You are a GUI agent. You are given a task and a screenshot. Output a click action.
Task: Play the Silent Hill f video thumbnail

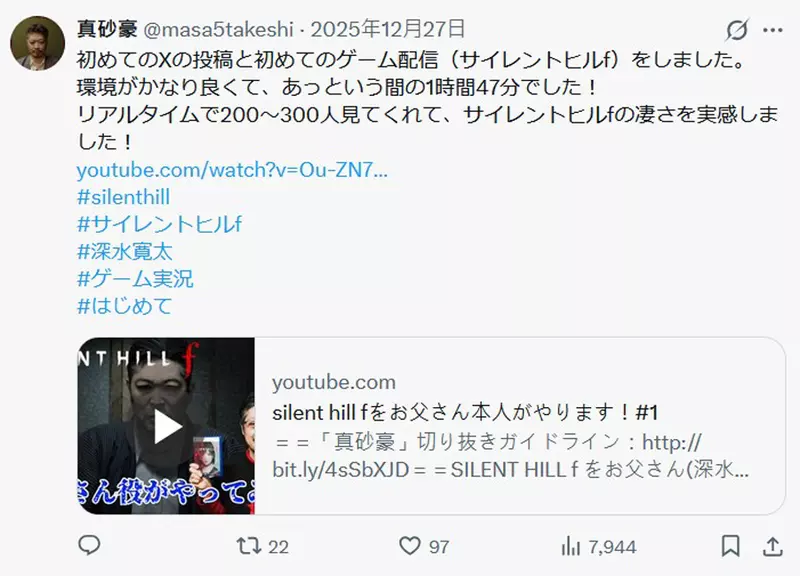166,426
